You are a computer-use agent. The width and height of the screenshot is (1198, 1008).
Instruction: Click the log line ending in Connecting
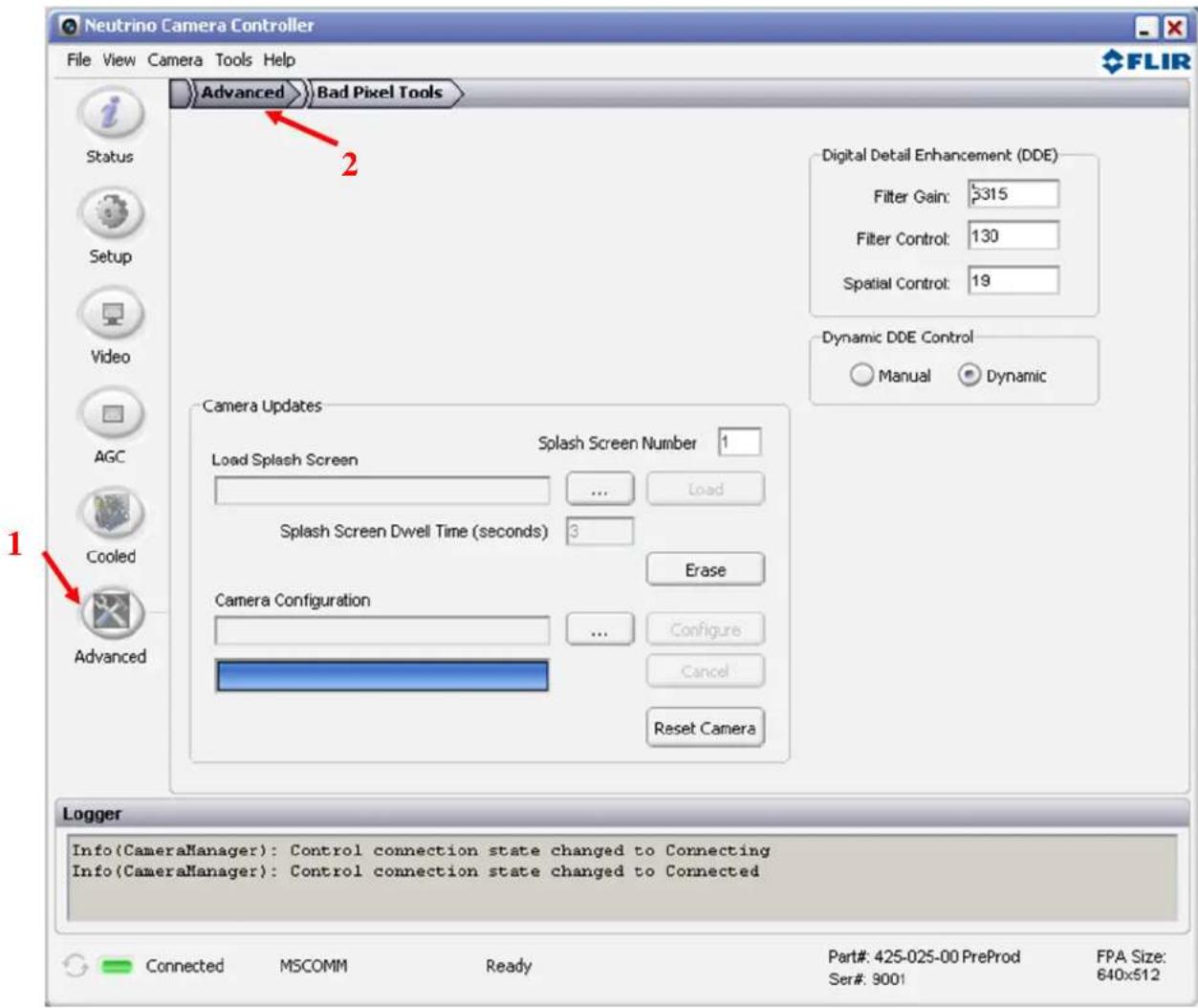421,850
